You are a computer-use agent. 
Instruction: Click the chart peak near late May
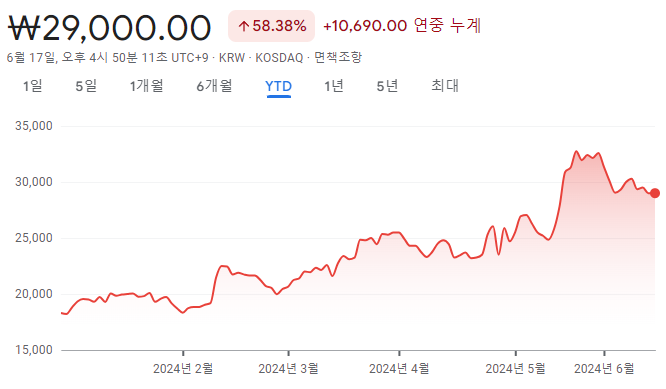tap(576, 151)
